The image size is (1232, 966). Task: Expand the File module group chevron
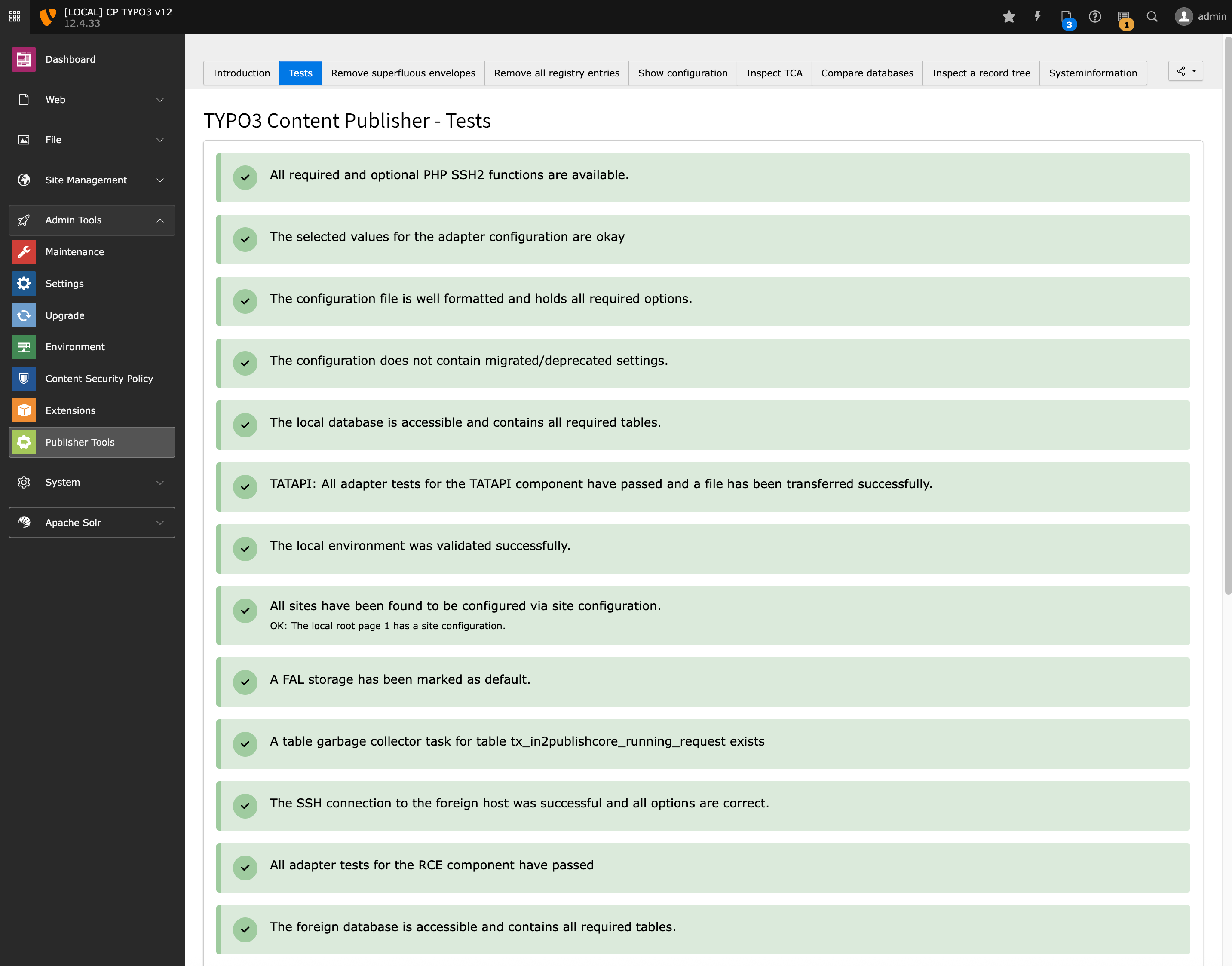(160, 140)
